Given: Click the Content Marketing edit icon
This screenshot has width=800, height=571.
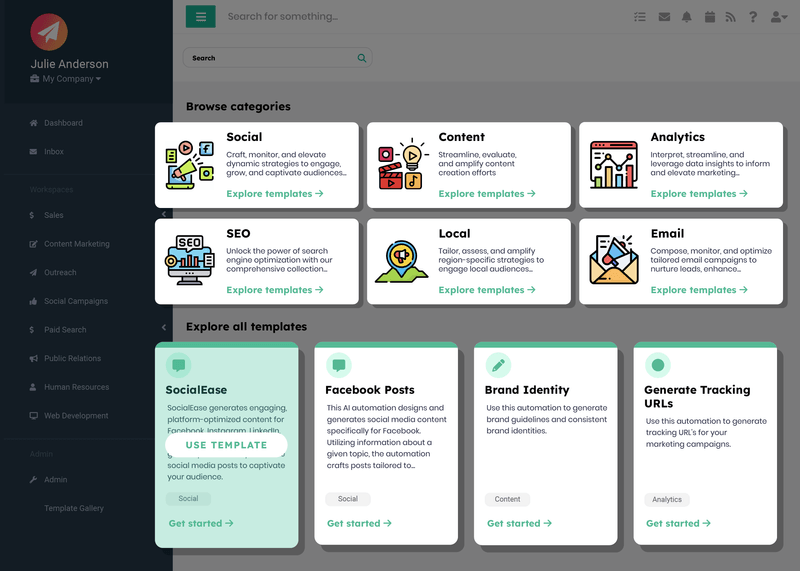Looking at the screenshot, I should coord(33,244).
